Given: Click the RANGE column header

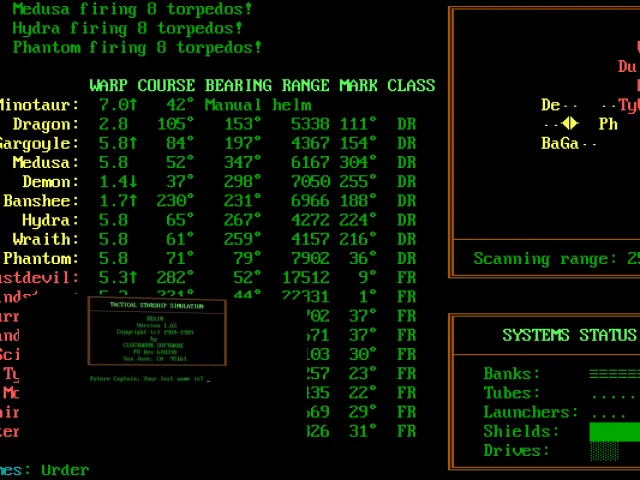Looking at the screenshot, I should (305, 86).
